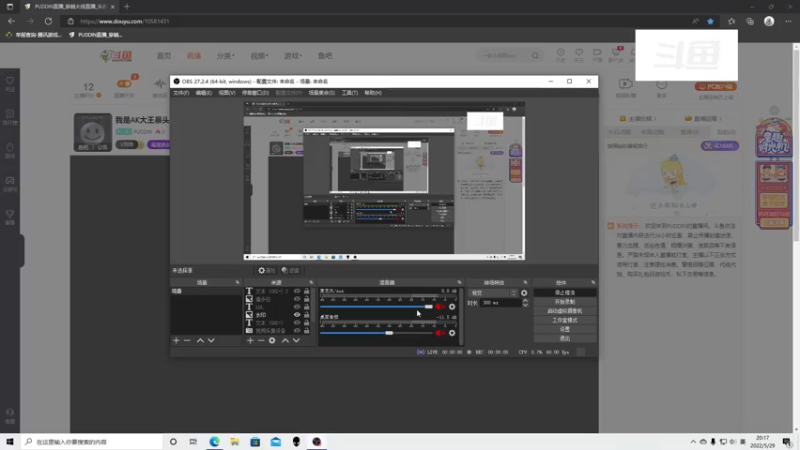Open scene transition properties gear
Screen dimensions: 800x450
524,293
